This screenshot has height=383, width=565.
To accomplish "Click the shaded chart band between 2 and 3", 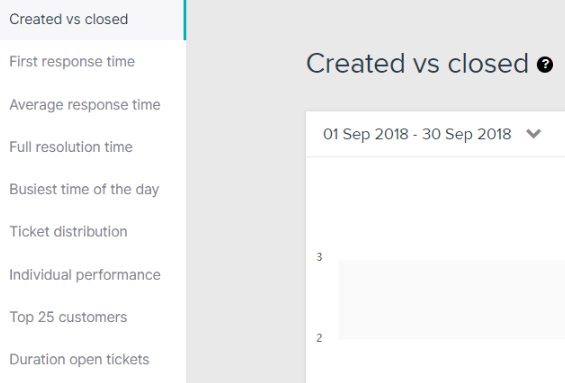I will coord(451,299).
